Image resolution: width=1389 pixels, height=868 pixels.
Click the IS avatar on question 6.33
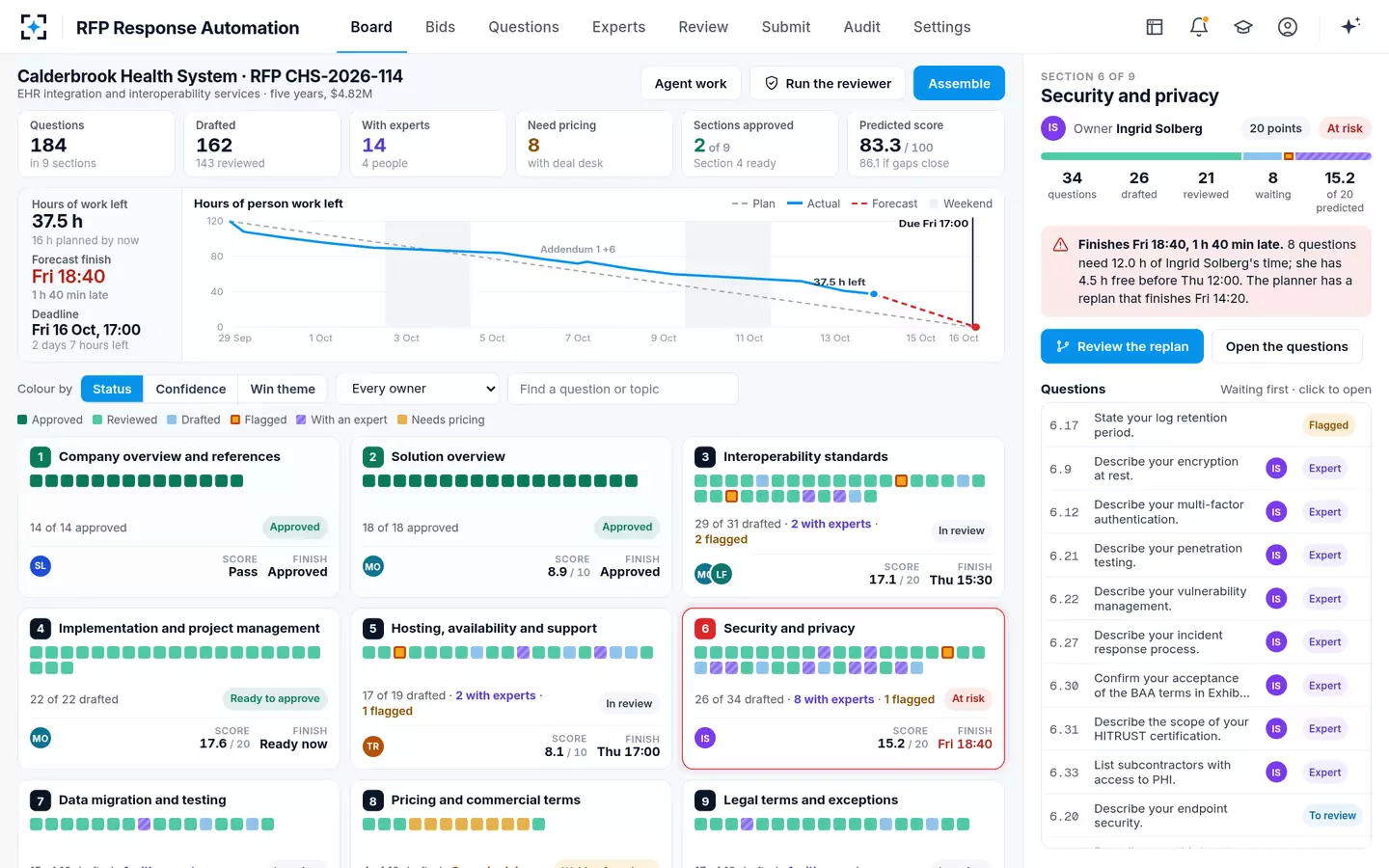click(x=1276, y=773)
